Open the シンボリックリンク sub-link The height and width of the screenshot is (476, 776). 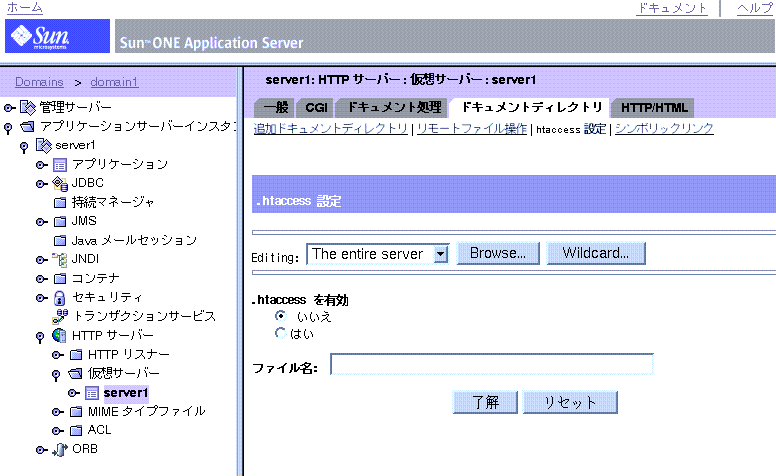tap(664, 129)
